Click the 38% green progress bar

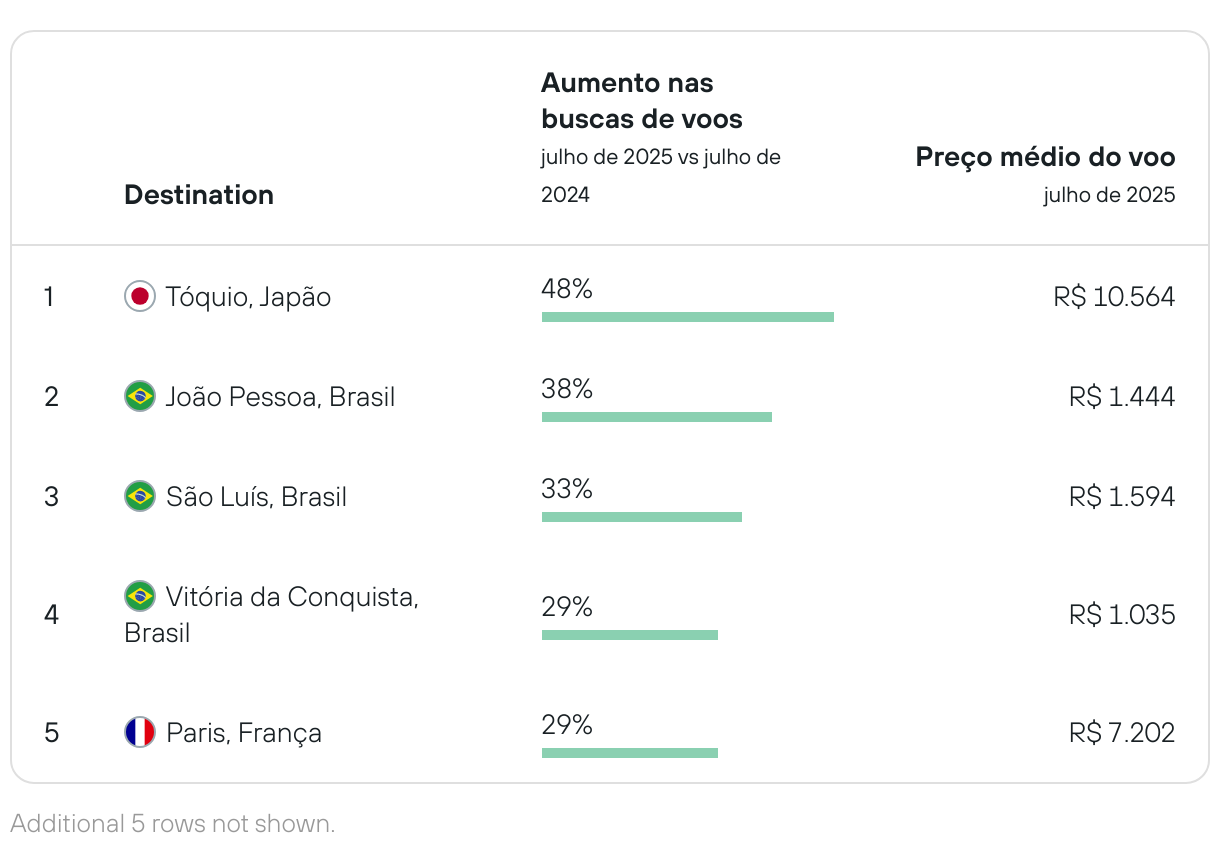pyautogui.click(x=656, y=417)
